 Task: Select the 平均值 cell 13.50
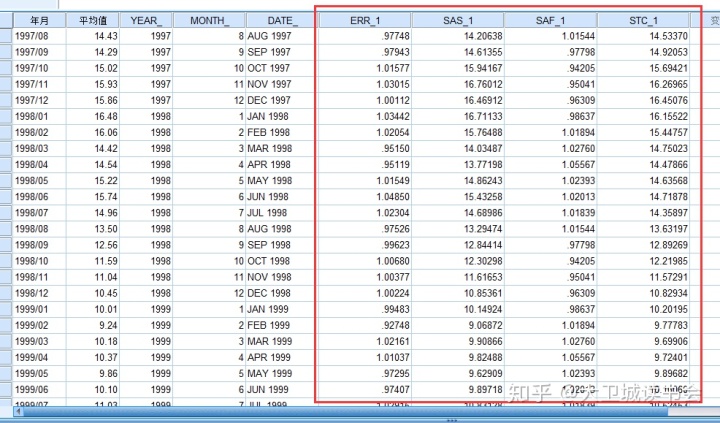[x=93, y=229]
